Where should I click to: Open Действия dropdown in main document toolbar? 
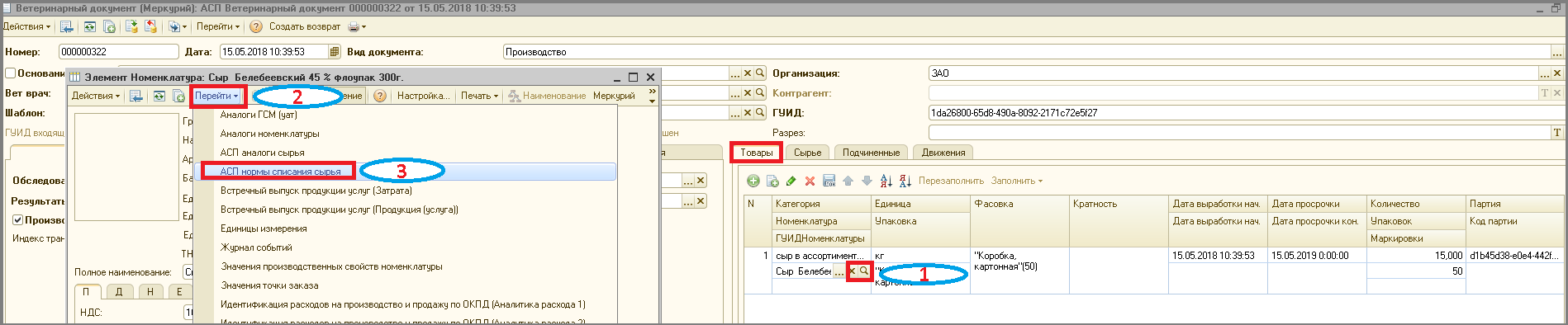click(26, 26)
